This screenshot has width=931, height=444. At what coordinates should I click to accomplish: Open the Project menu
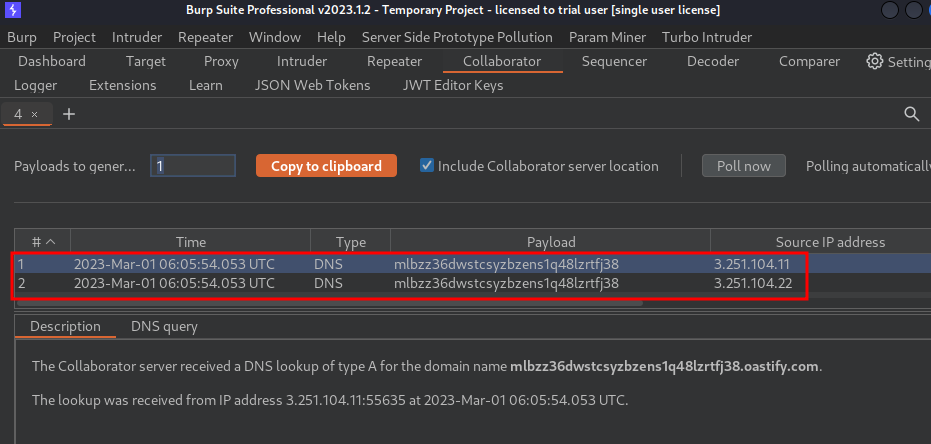74,37
